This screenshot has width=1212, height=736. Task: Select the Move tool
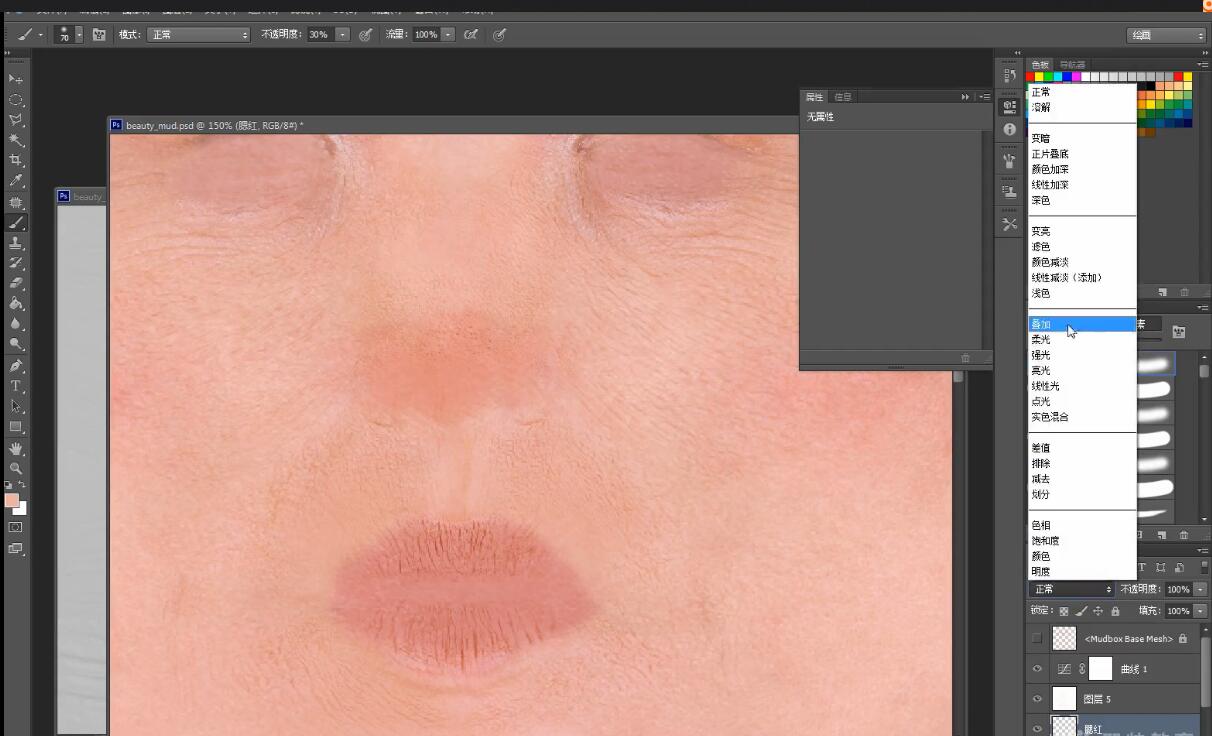[16, 79]
